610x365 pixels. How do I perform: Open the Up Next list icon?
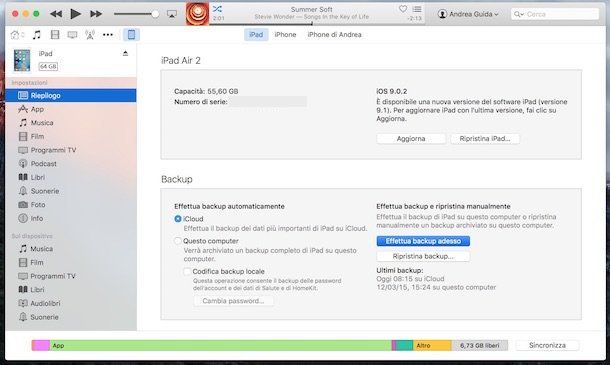click(x=417, y=9)
